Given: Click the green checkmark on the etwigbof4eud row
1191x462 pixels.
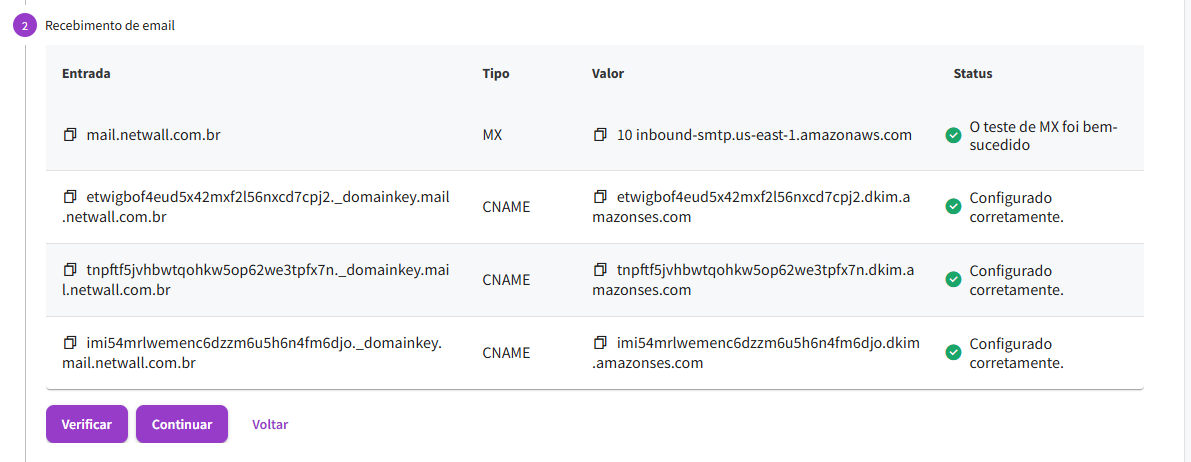Looking at the screenshot, I should tap(953, 207).
